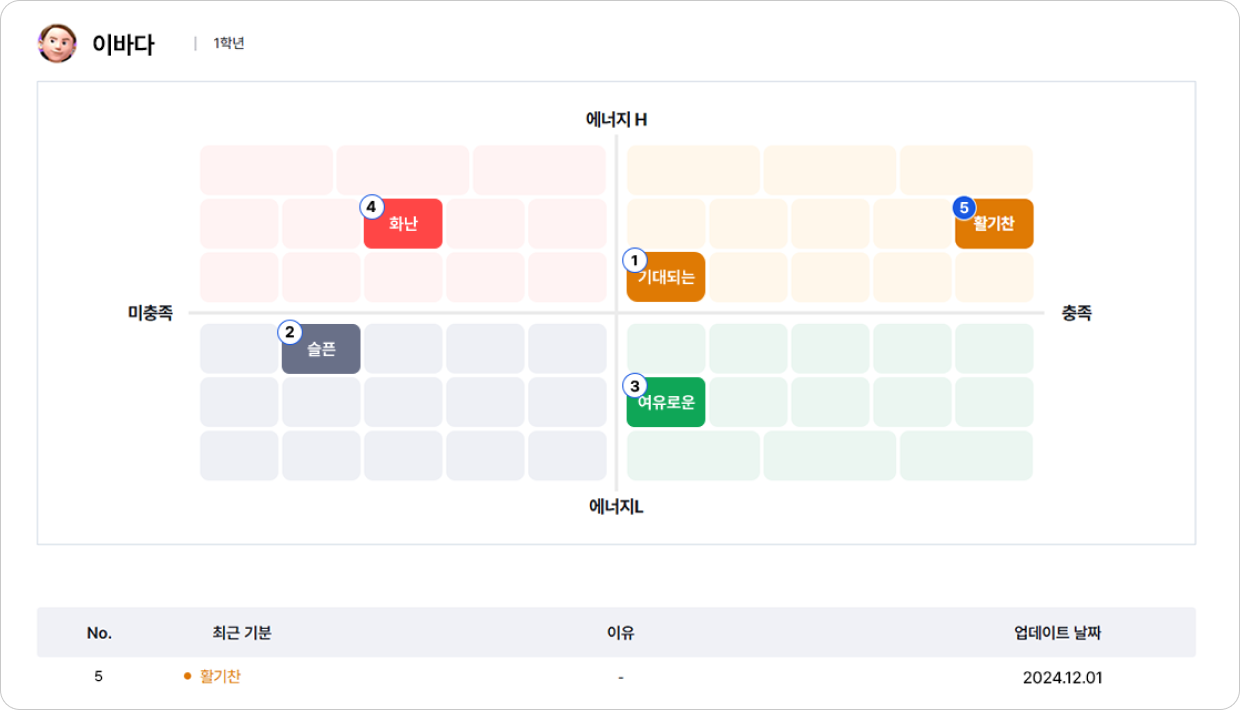Viewport: 1240px width, 710px height.
Task: Select the red 화난 mood tile
Action: [x=403, y=223]
